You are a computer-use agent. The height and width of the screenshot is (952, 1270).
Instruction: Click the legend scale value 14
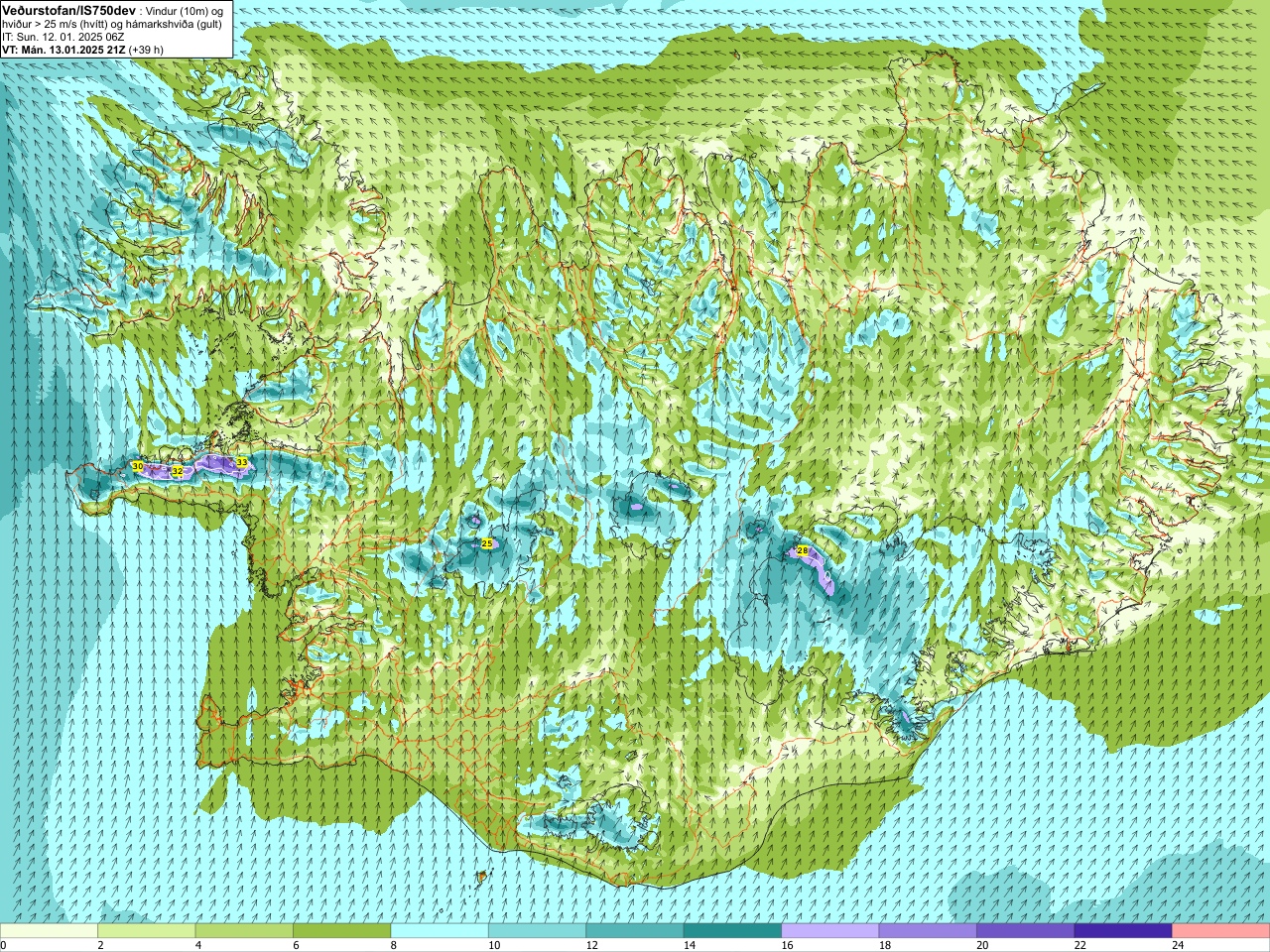pos(690,945)
